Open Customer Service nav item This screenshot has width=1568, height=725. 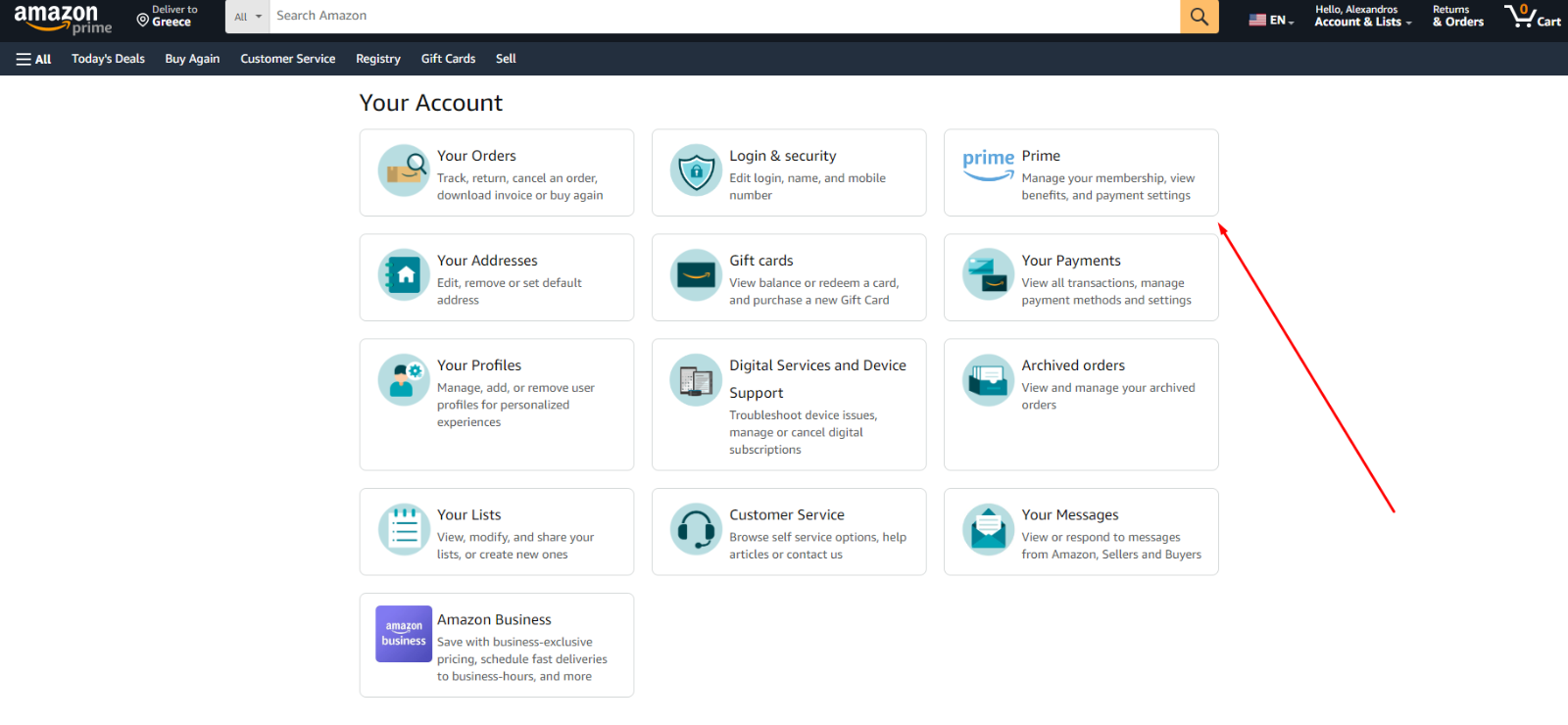[288, 59]
